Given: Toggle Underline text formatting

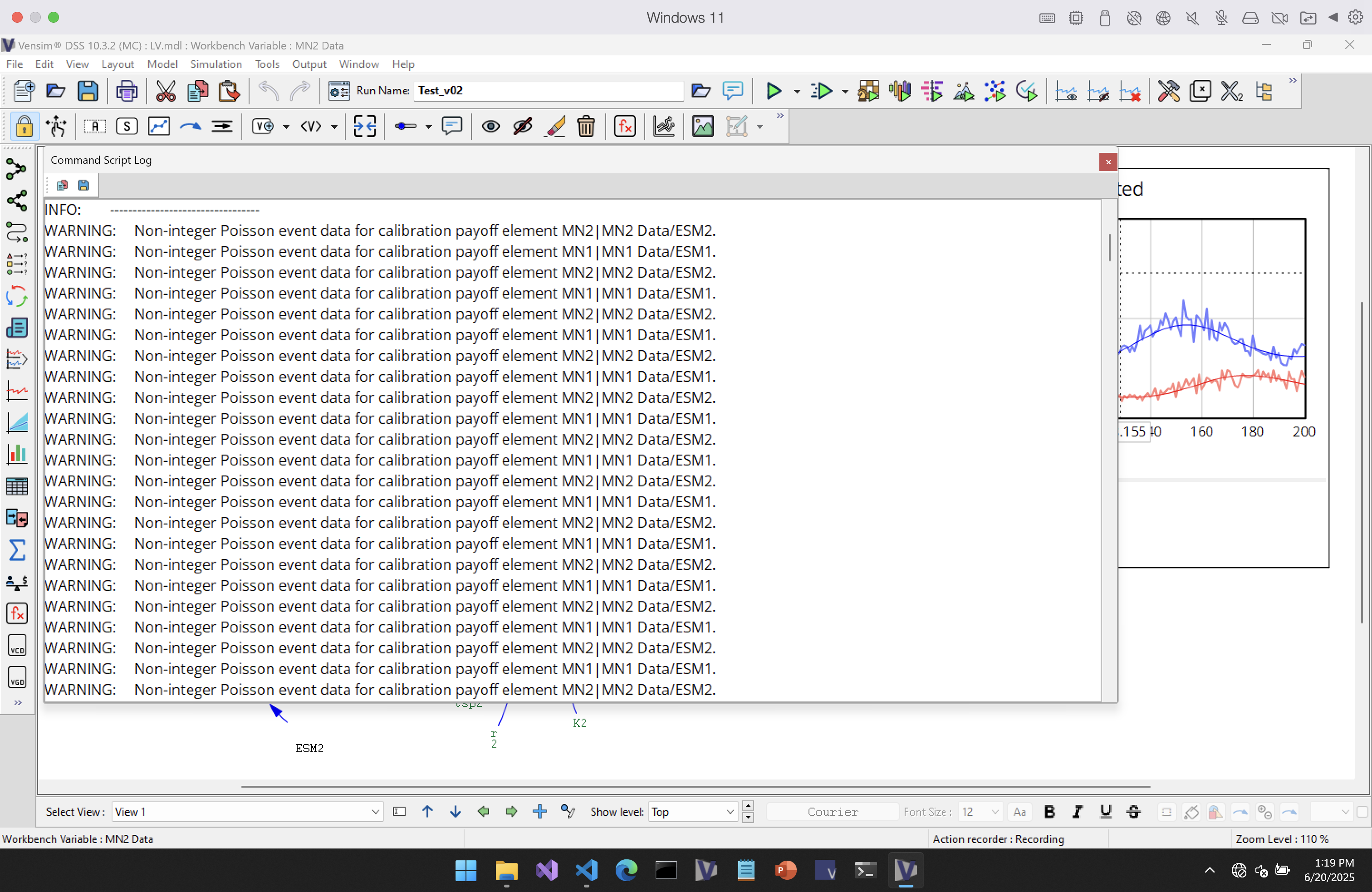Looking at the screenshot, I should (x=1105, y=812).
